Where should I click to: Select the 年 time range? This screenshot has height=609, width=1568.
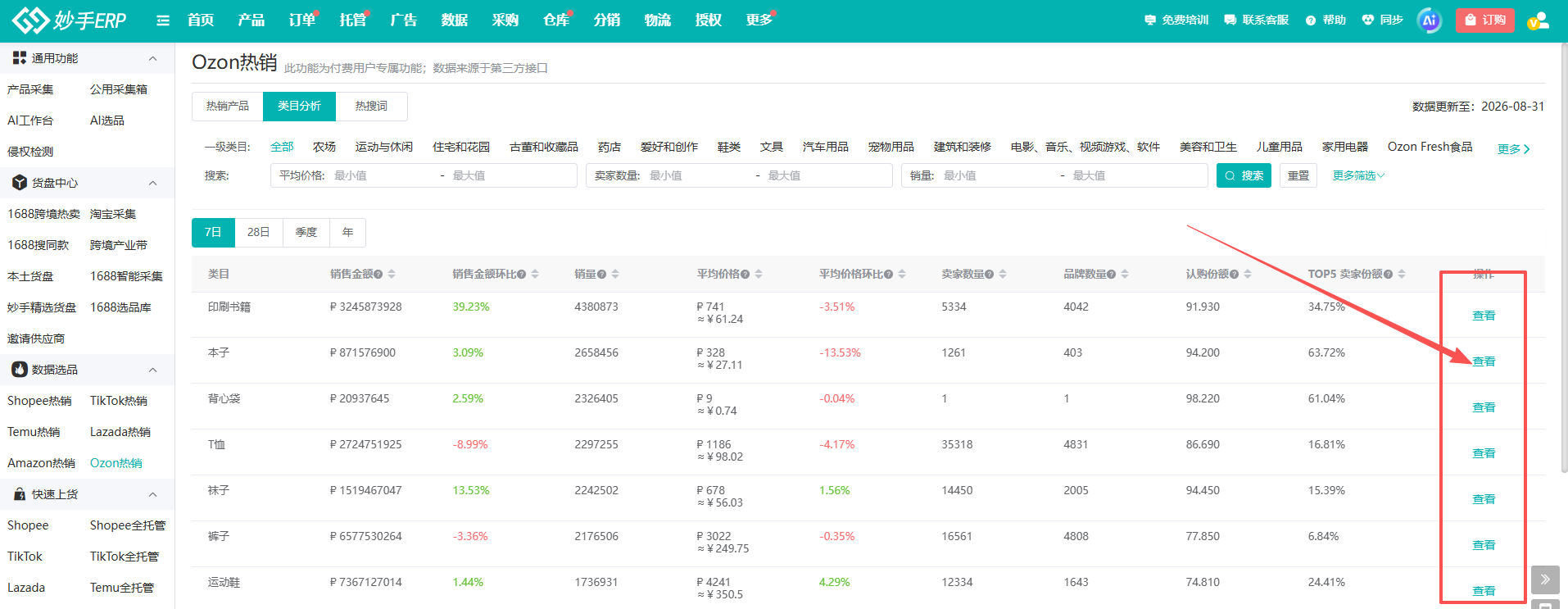347,233
